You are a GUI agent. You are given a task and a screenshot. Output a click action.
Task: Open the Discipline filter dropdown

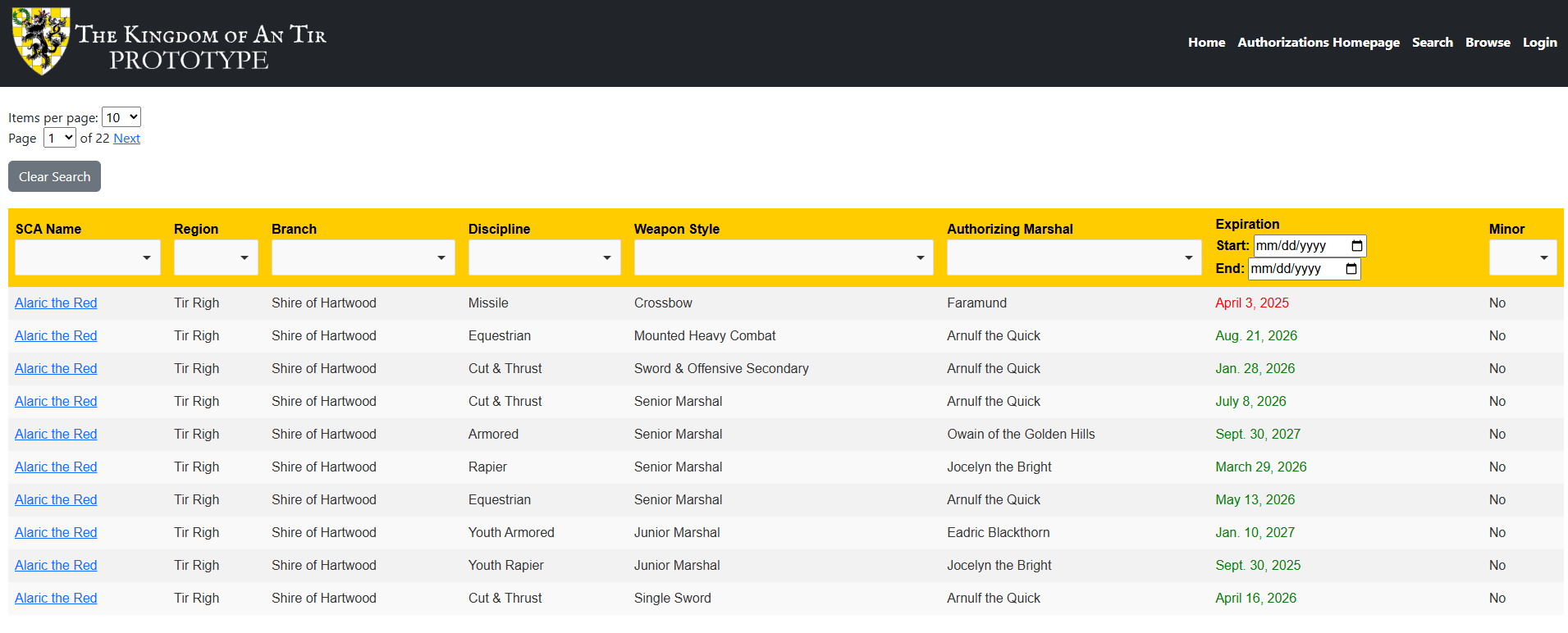click(544, 257)
